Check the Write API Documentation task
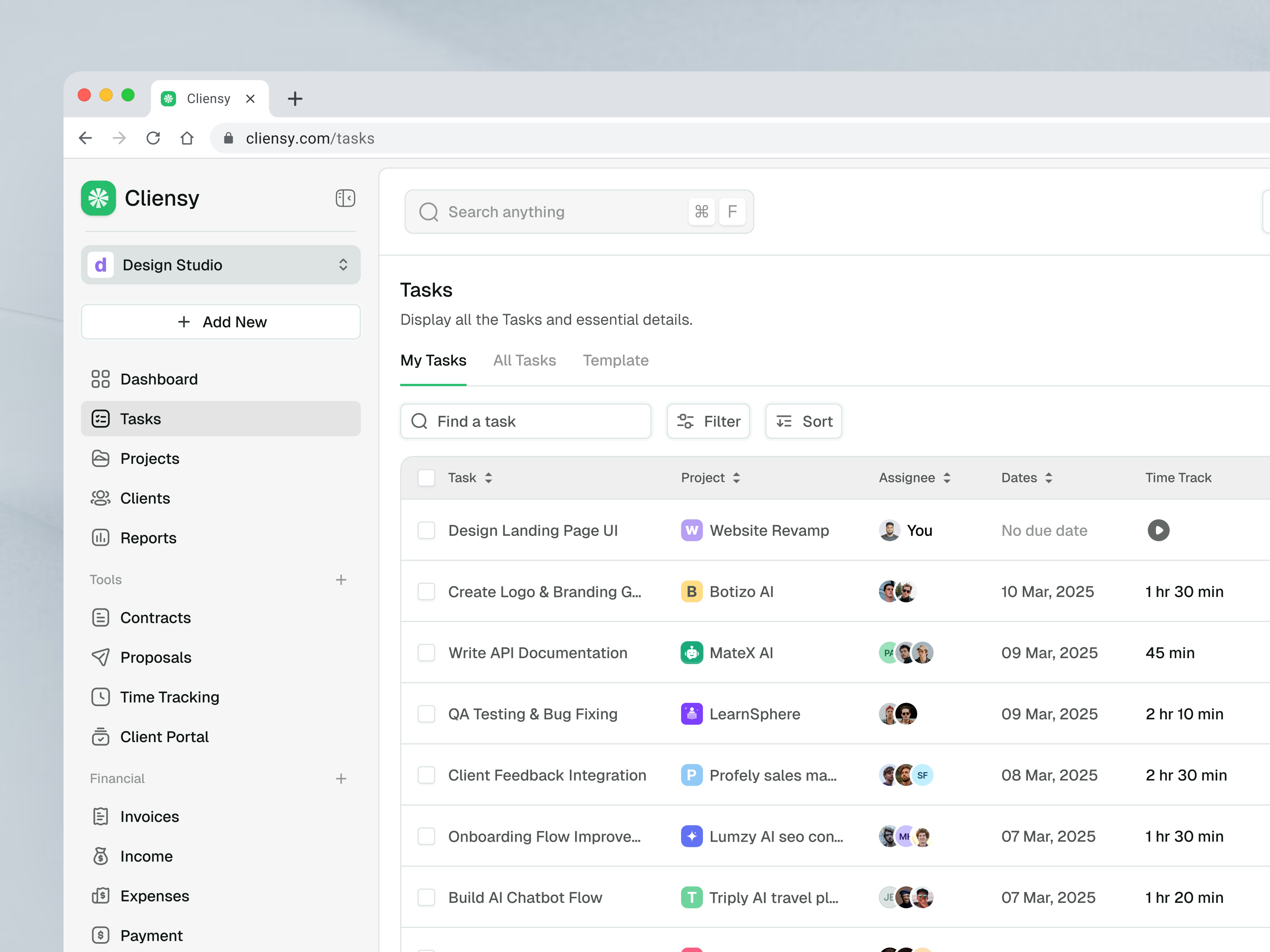 pos(426,653)
